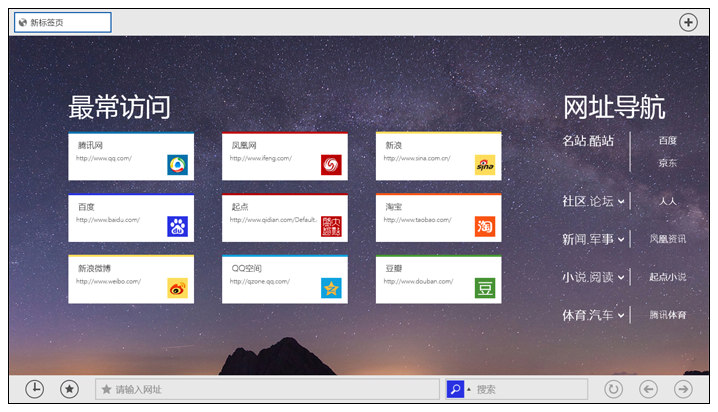Click the http://www.weibo.com/ URL text

pyautogui.click(x=109, y=282)
